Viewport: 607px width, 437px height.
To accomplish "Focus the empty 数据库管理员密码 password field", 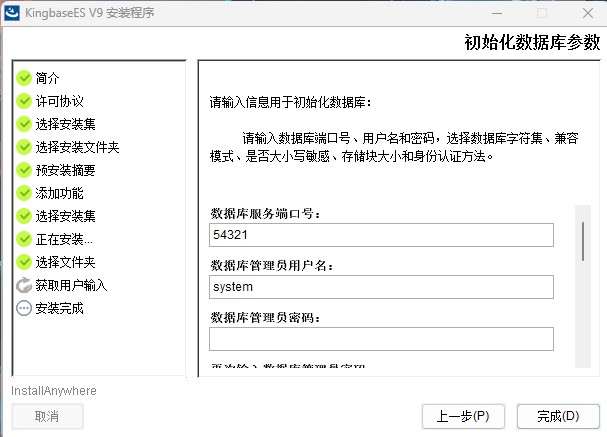I will pos(381,339).
